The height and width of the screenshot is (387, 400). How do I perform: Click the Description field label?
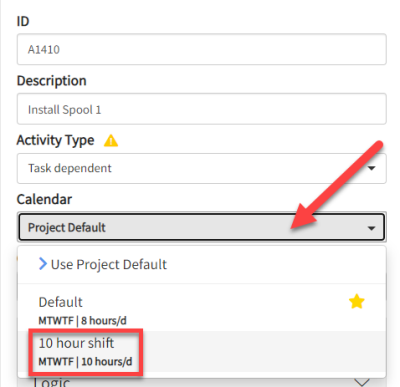pos(52,81)
